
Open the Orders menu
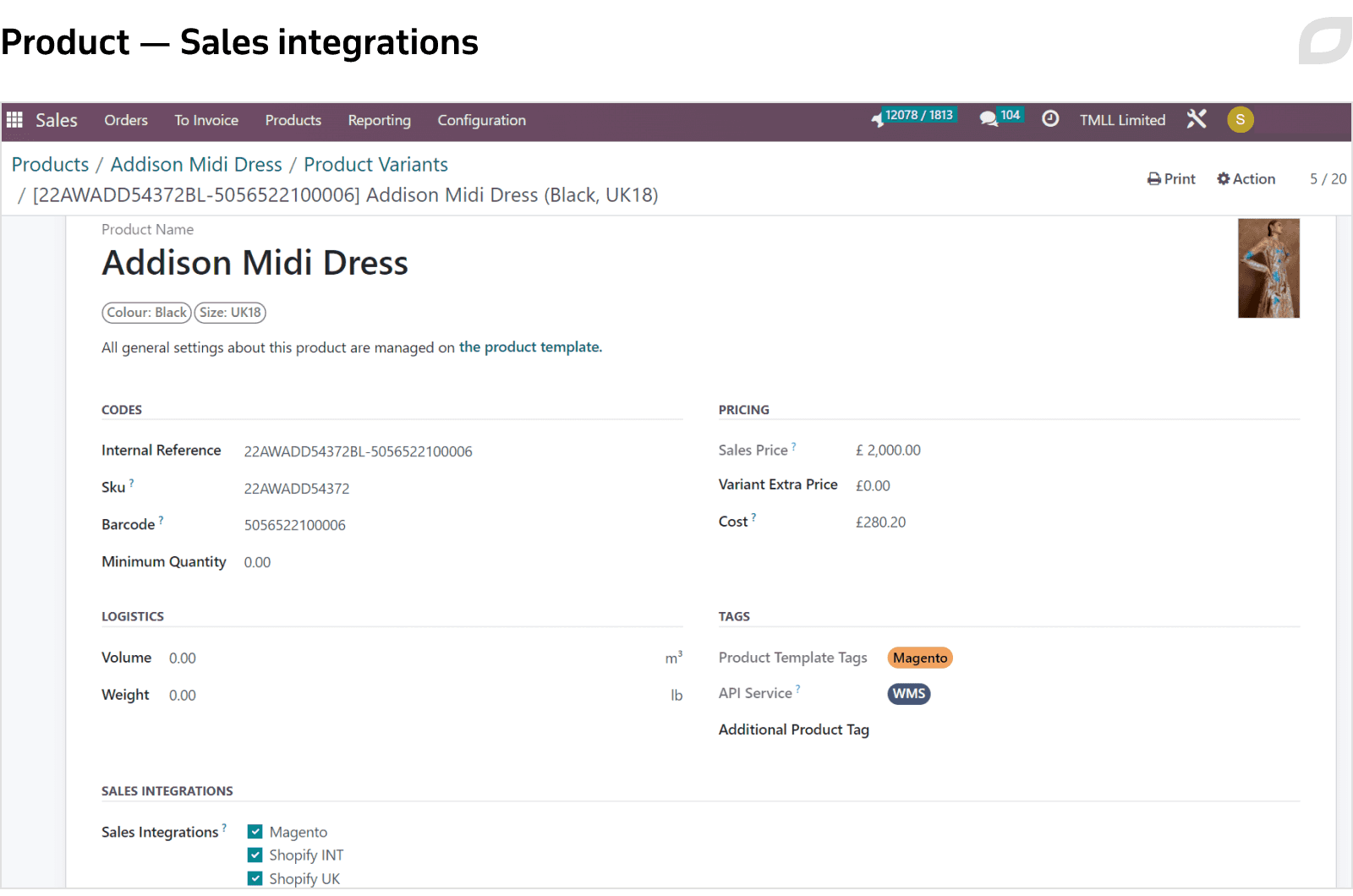126,120
